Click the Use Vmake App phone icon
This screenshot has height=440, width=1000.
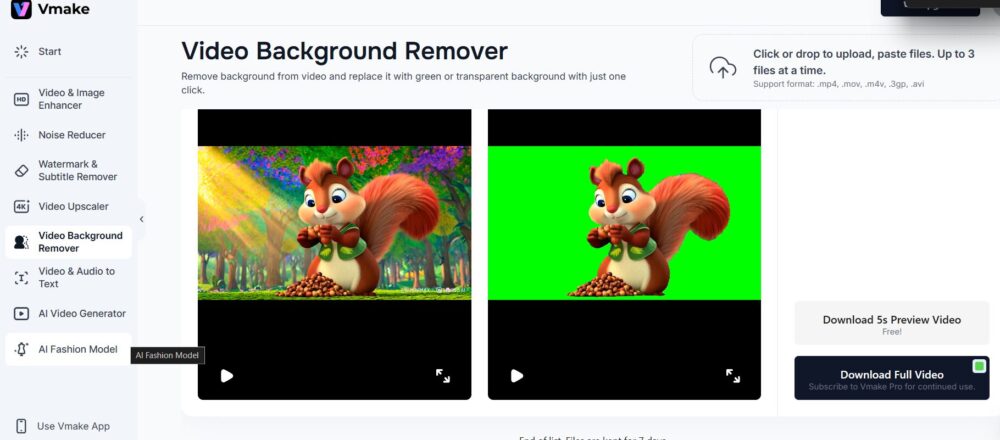click(21, 426)
